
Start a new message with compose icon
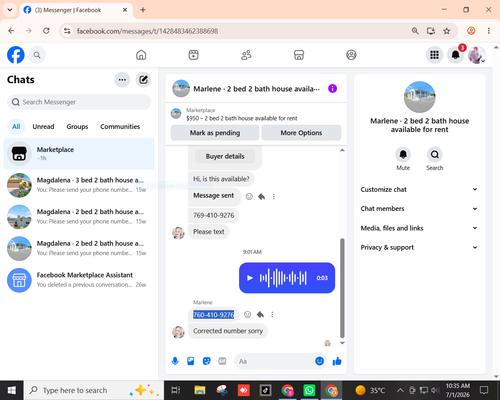coord(143,80)
